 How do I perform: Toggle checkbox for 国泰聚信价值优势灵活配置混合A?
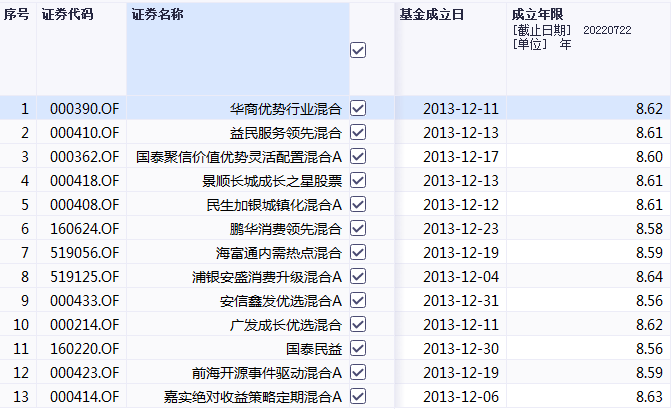coord(358,156)
